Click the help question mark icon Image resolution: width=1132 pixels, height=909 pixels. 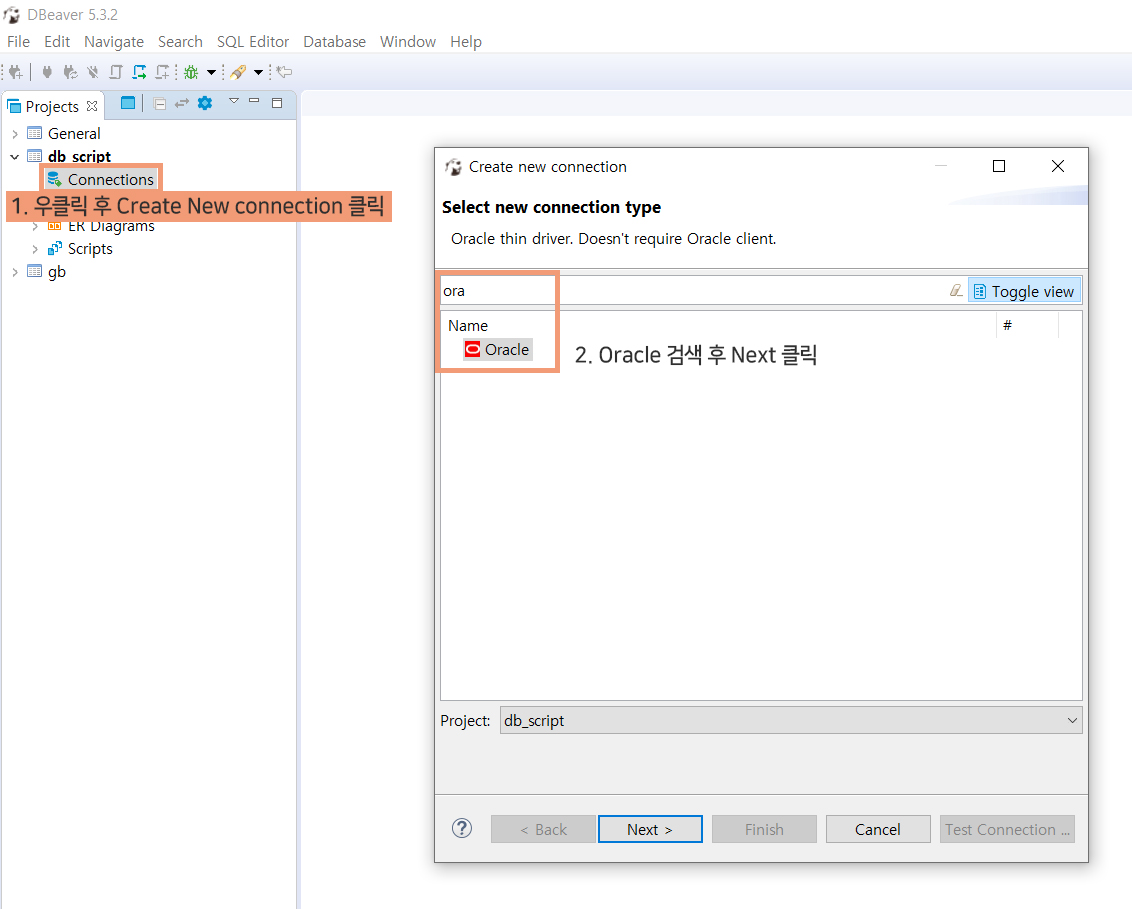pos(462,828)
